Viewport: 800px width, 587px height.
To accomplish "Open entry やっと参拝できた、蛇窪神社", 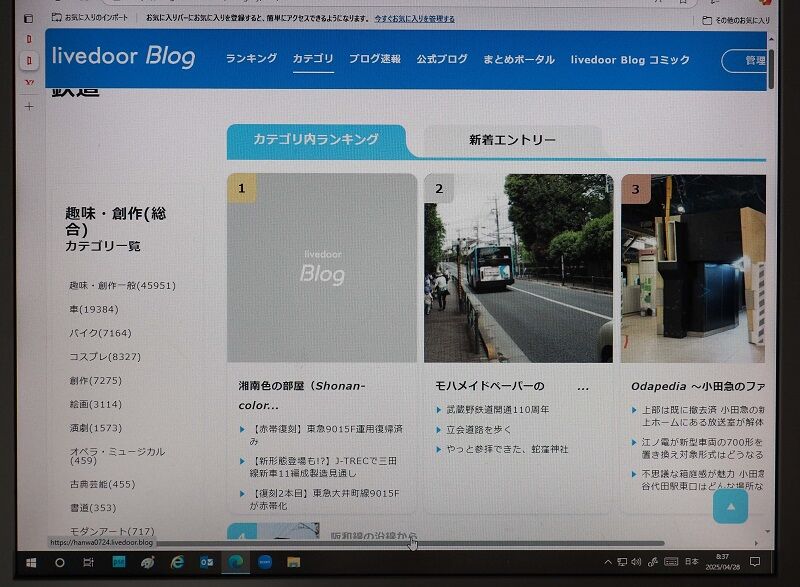I will click(x=507, y=449).
